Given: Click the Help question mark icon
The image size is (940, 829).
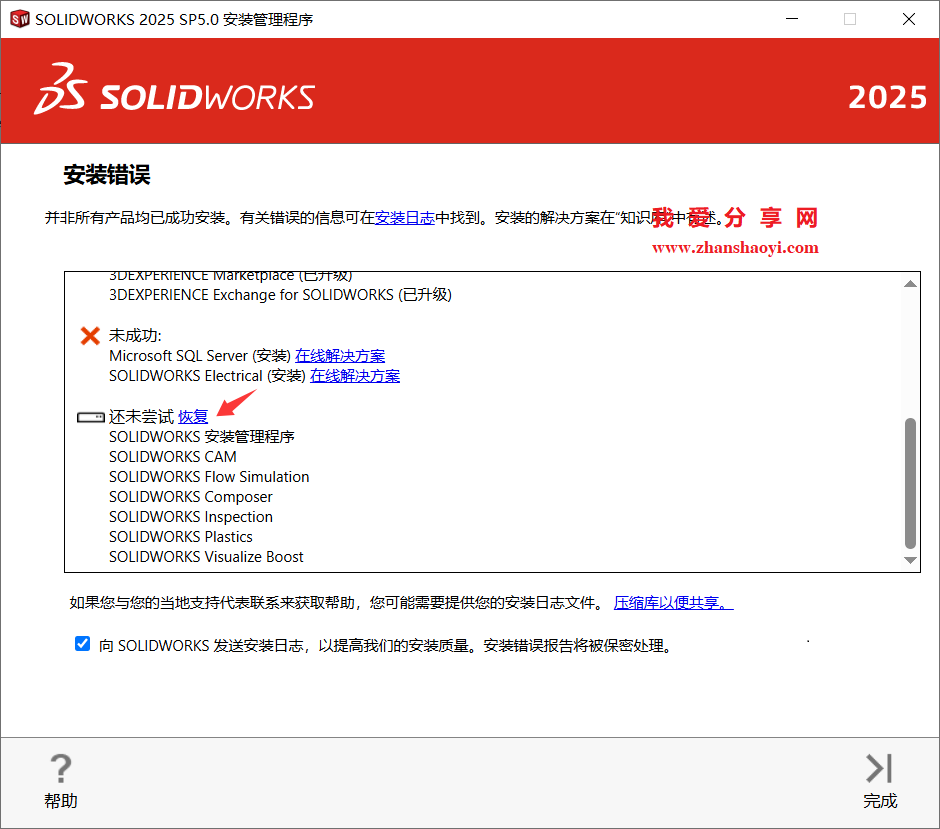Looking at the screenshot, I should pyautogui.click(x=61, y=768).
